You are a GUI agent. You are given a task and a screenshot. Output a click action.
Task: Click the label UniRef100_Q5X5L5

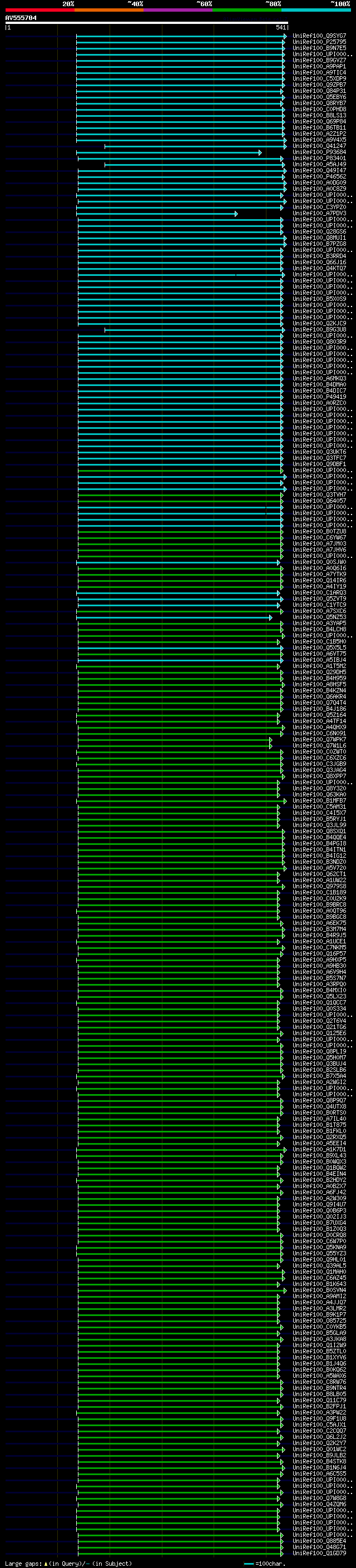click(319, 647)
